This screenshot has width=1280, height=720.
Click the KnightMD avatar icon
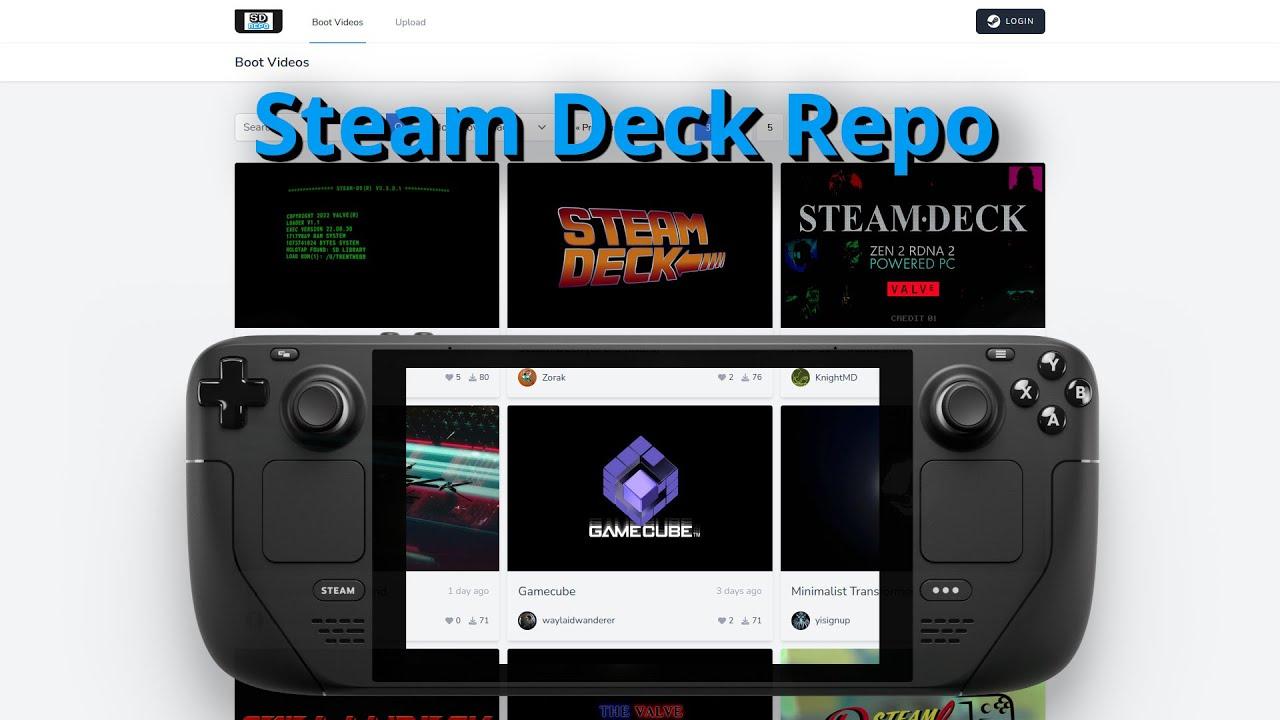pos(800,377)
